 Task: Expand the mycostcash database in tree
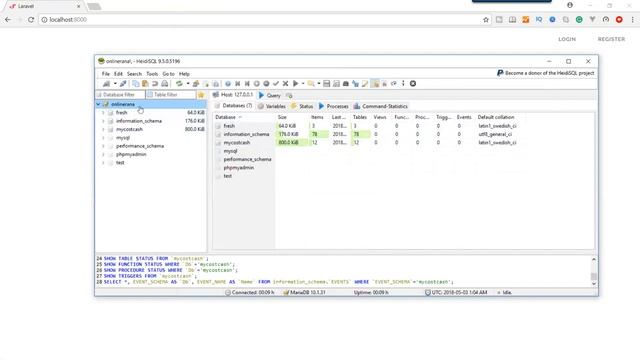click(103, 129)
